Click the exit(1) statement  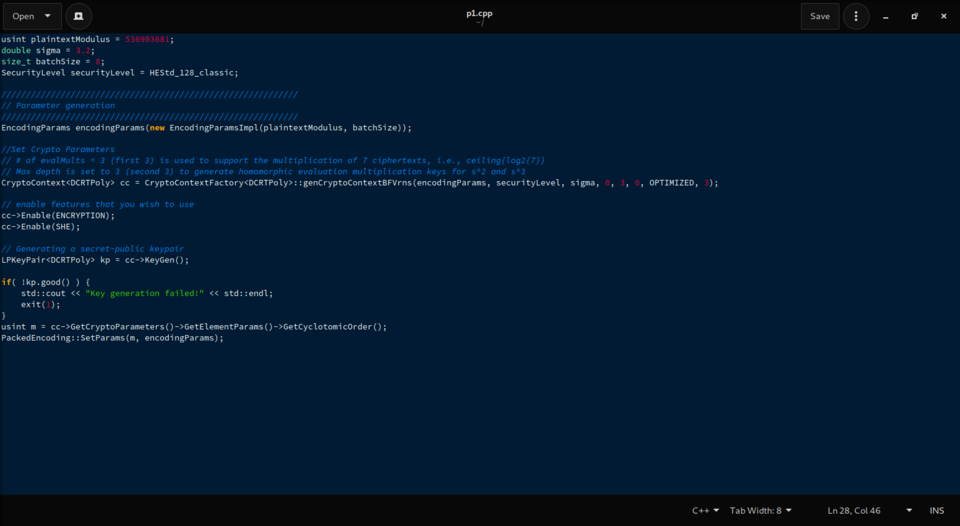(x=40, y=304)
